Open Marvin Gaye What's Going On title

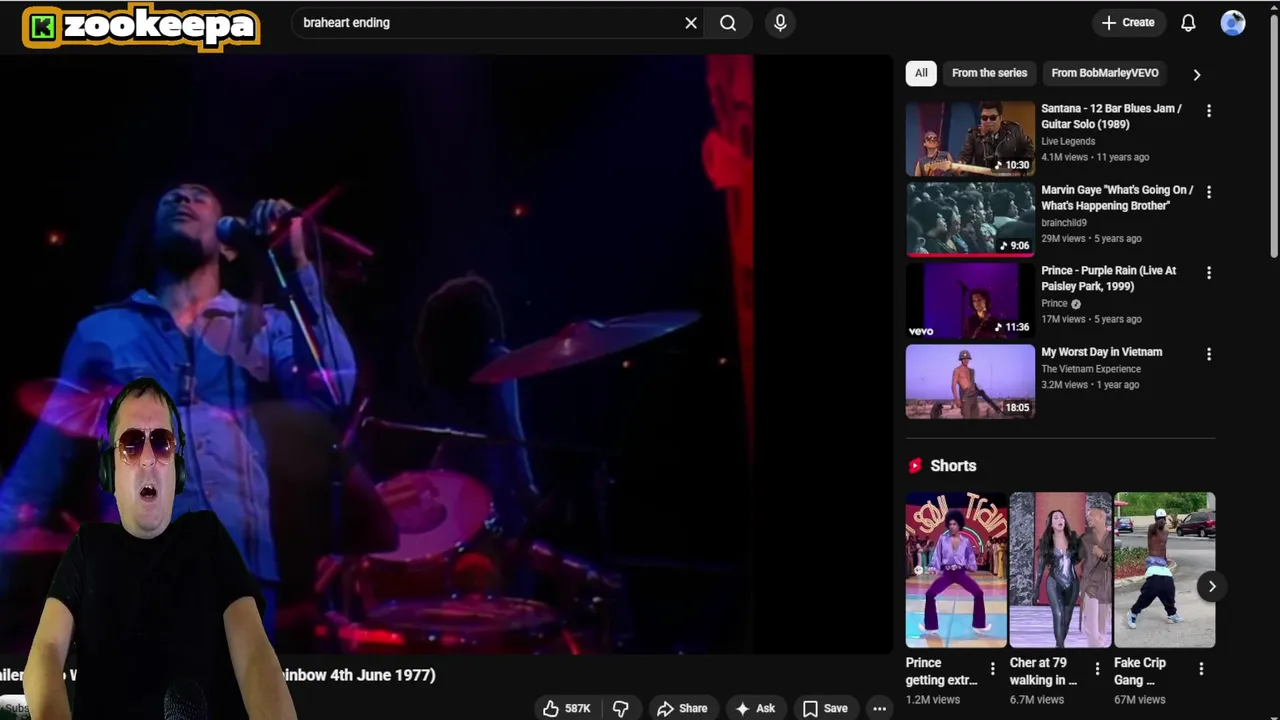click(1117, 197)
